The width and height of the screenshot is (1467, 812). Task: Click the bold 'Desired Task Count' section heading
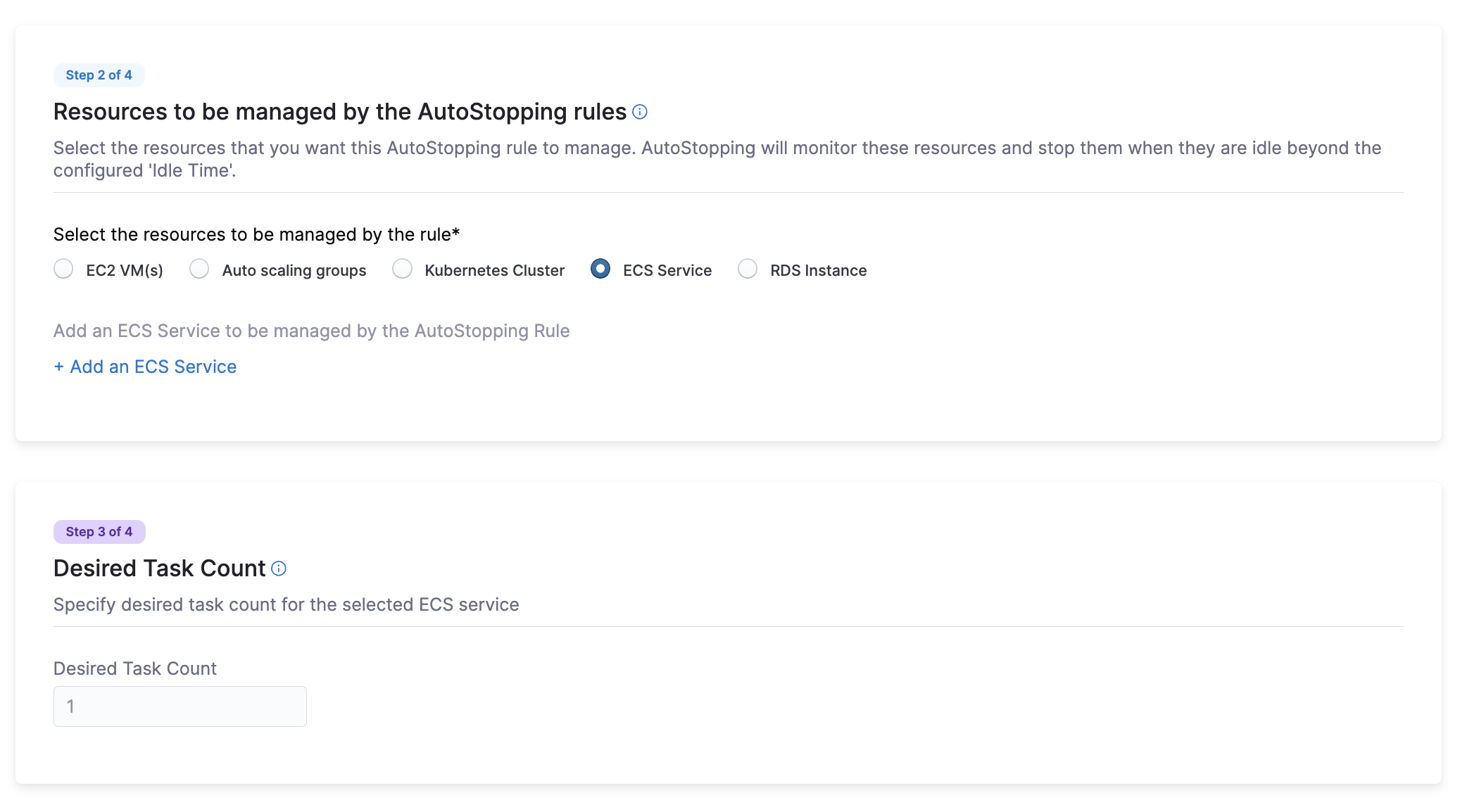(x=159, y=569)
